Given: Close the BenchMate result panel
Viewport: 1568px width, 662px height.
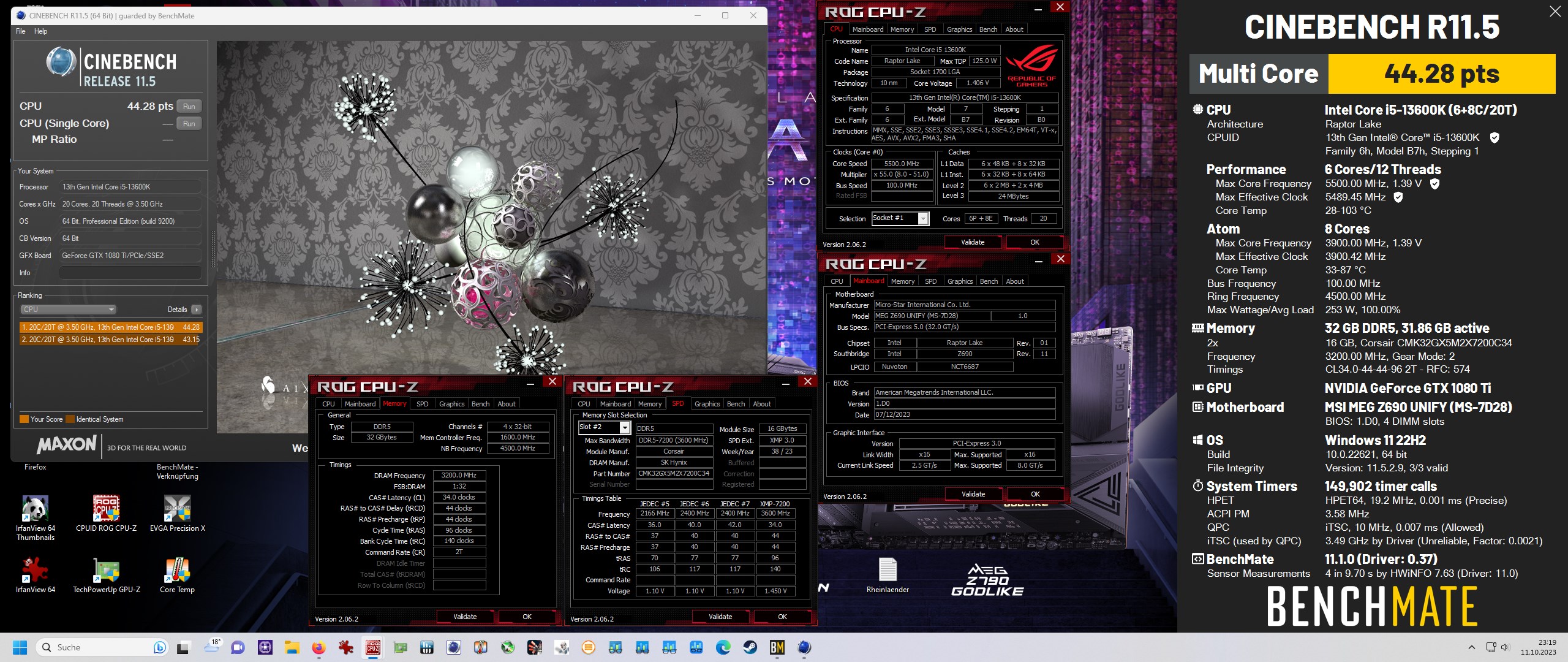Looking at the screenshot, I should tap(1555, 11).
